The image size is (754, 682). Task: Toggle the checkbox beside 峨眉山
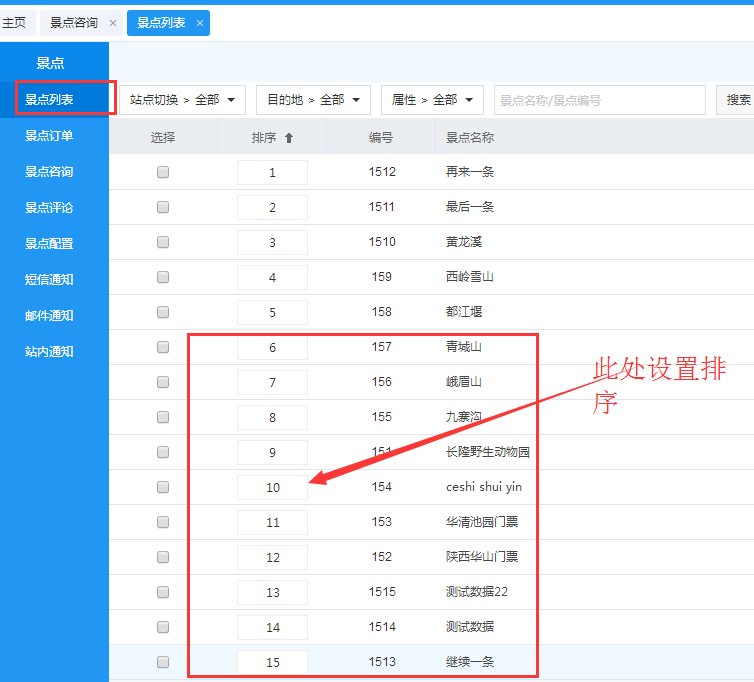(163, 382)
